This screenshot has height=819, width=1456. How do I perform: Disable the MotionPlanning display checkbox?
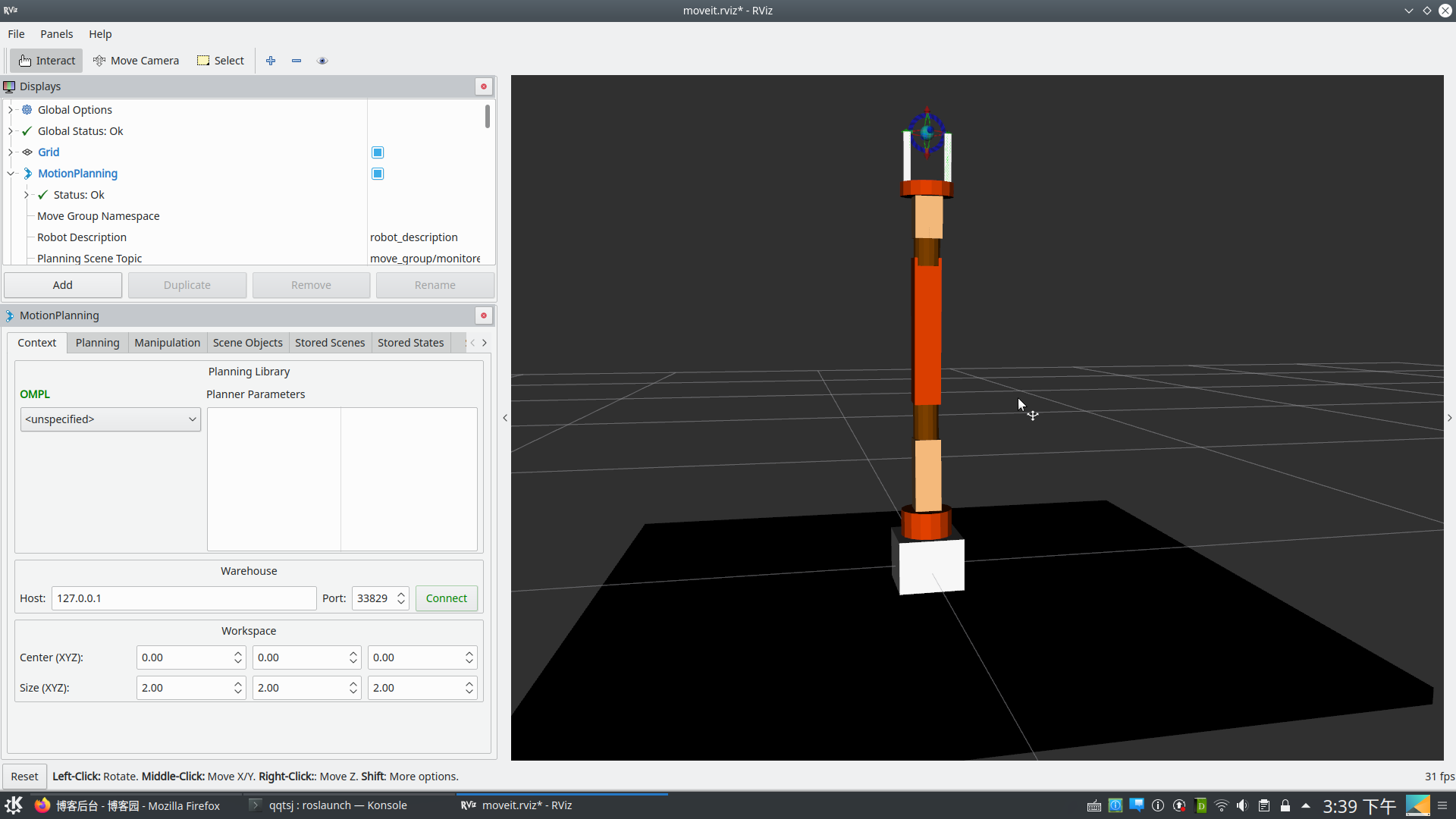click(x=378, y=174)
